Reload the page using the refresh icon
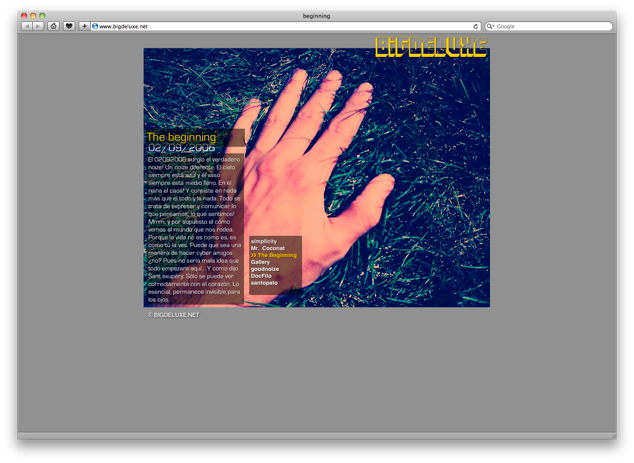This screenshot has height=463, width=634. point(475,26)
